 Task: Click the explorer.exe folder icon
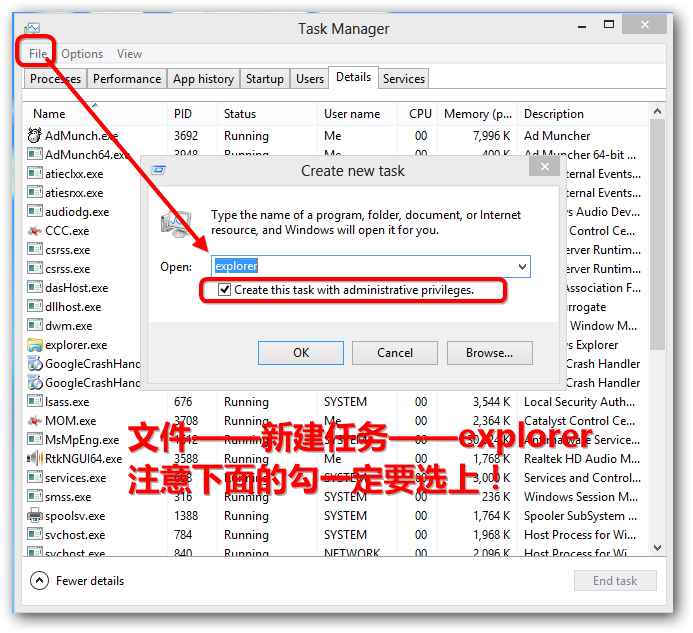34,345
